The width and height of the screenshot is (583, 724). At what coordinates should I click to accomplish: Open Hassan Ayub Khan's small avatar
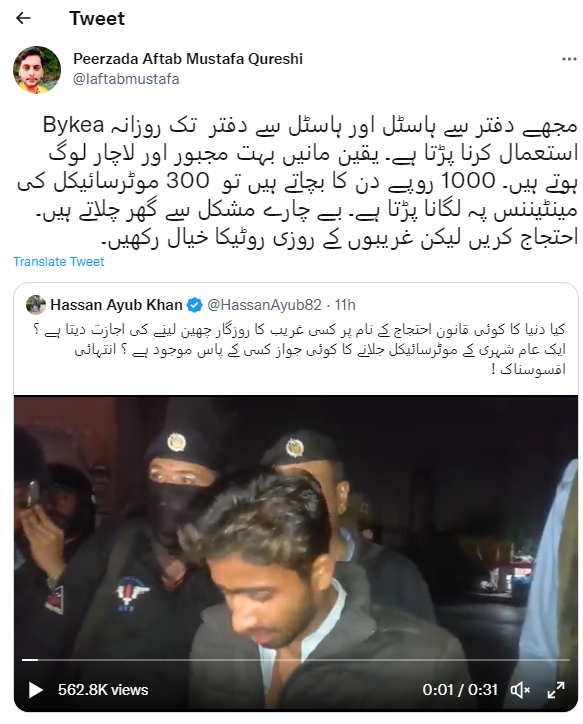36,305
